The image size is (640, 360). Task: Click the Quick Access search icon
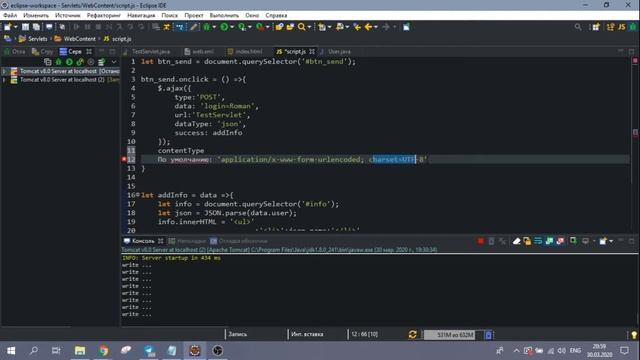pyautogui.click(x=578, y=27)
